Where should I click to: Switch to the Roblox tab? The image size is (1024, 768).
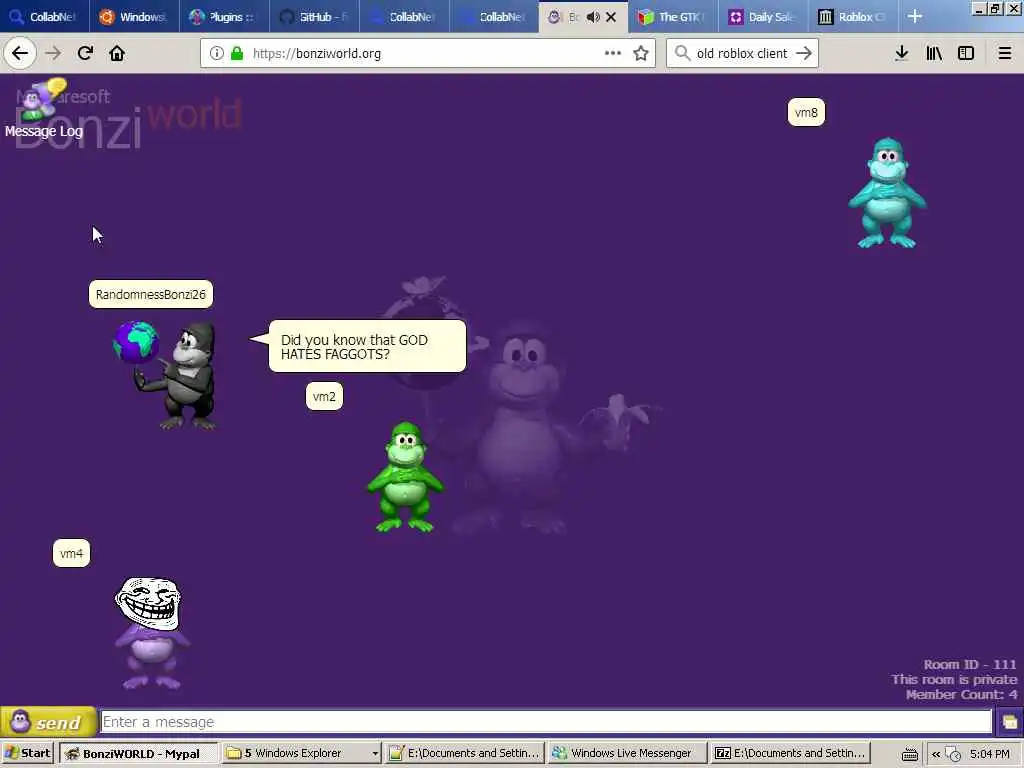(x=853, y=17)
